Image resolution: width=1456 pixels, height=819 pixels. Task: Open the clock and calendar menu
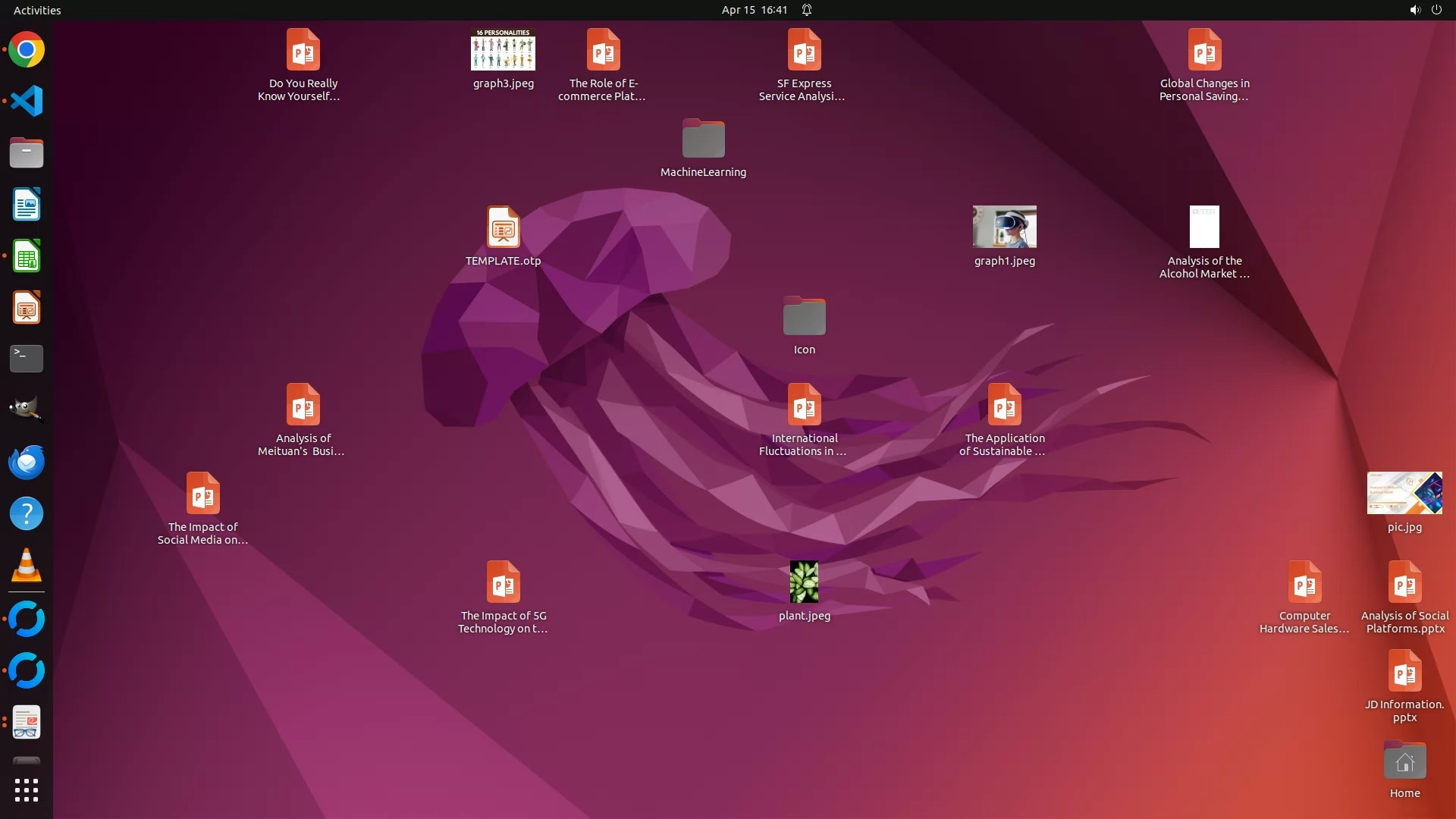point(754,10)
